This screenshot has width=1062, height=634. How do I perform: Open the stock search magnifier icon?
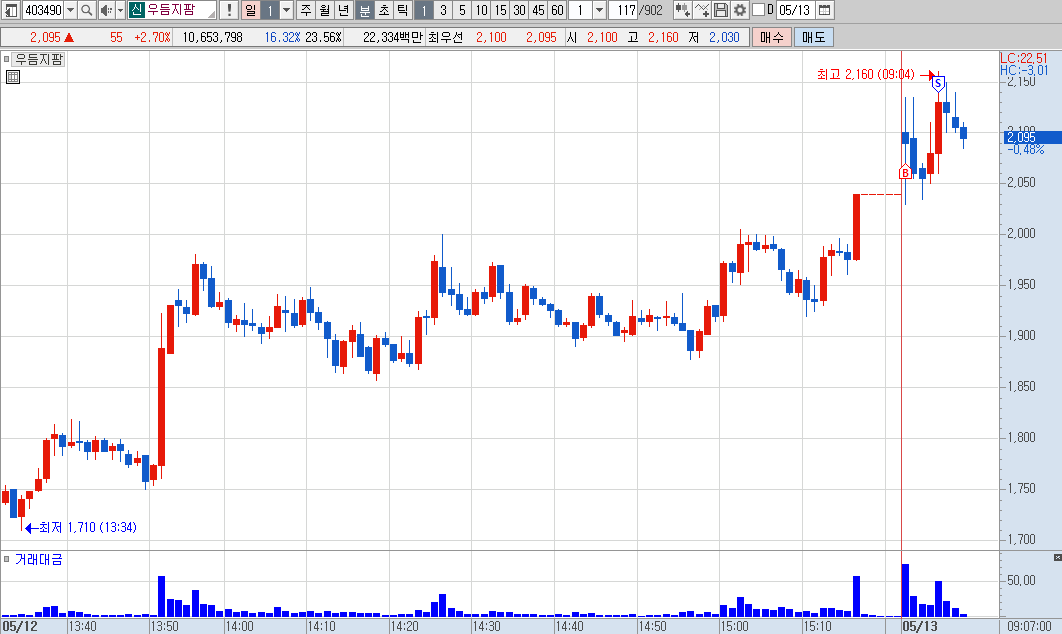click(87, 10)
